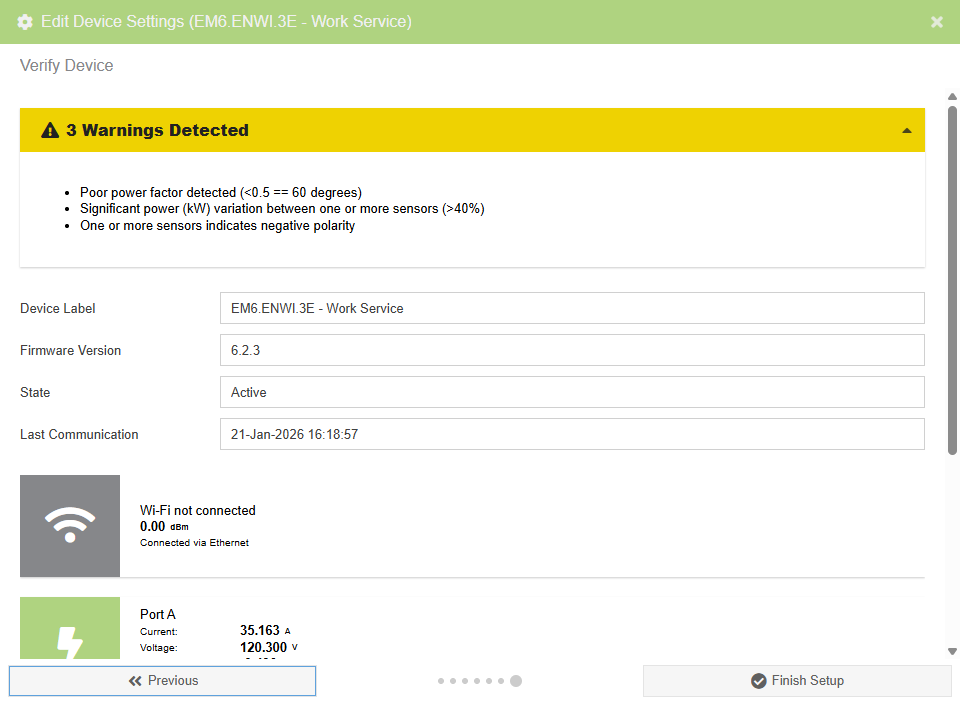Click the gear icon in the dialog title
The height and width of the screenshot is (703, 960).
(25, 22)
